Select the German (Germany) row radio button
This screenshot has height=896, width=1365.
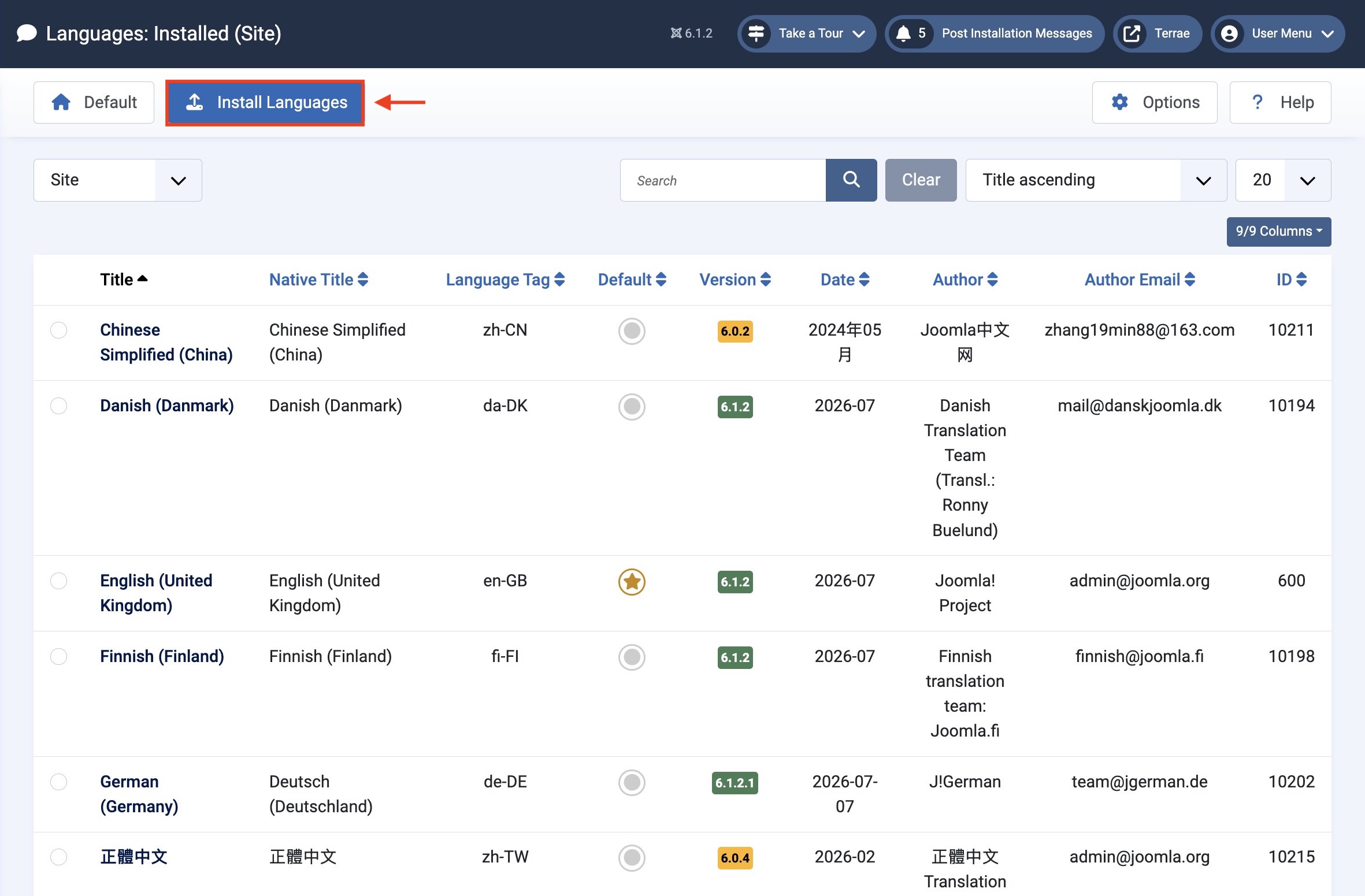point(58,782)
